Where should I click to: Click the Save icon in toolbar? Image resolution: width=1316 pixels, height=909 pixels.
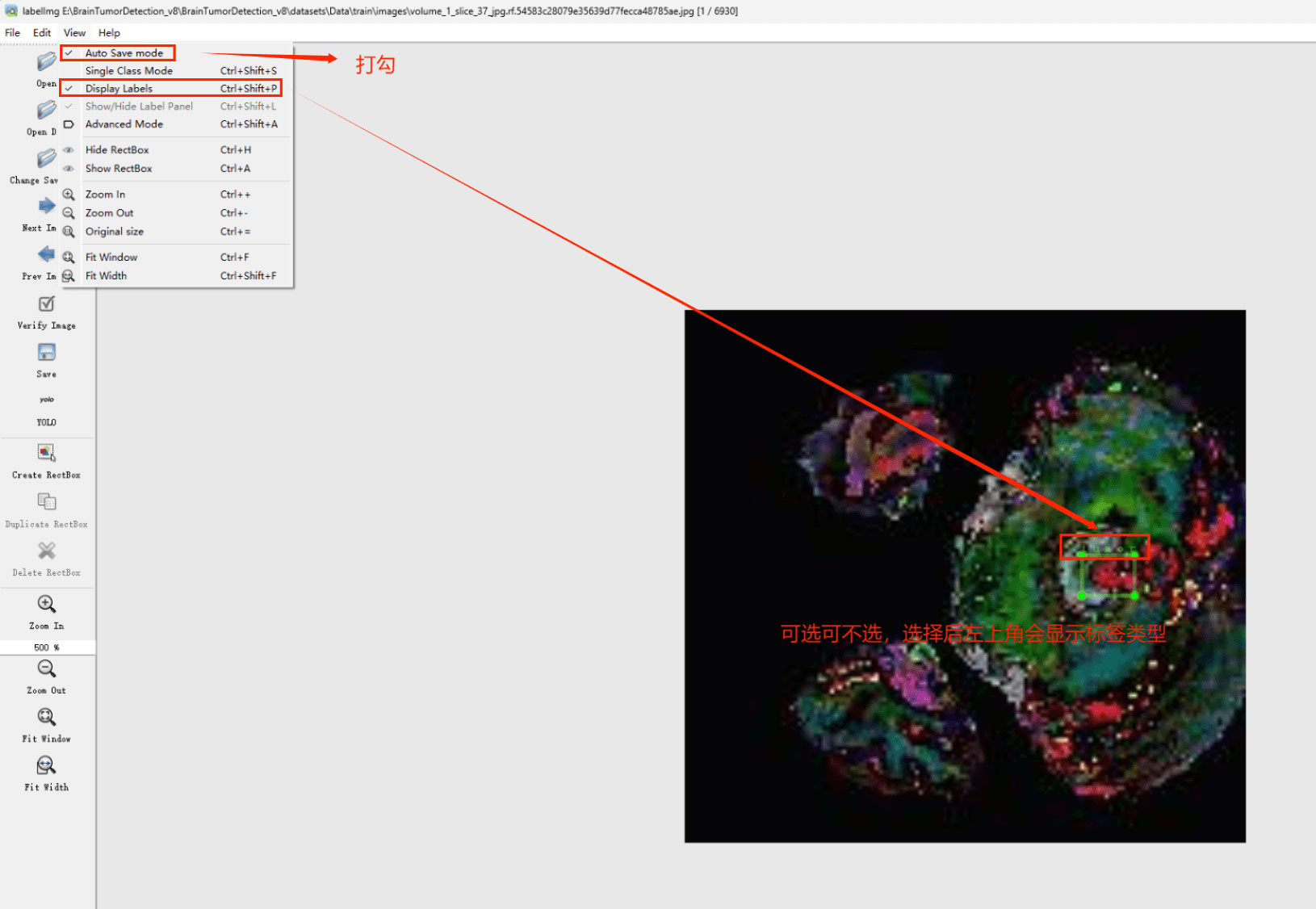(47, 353)
